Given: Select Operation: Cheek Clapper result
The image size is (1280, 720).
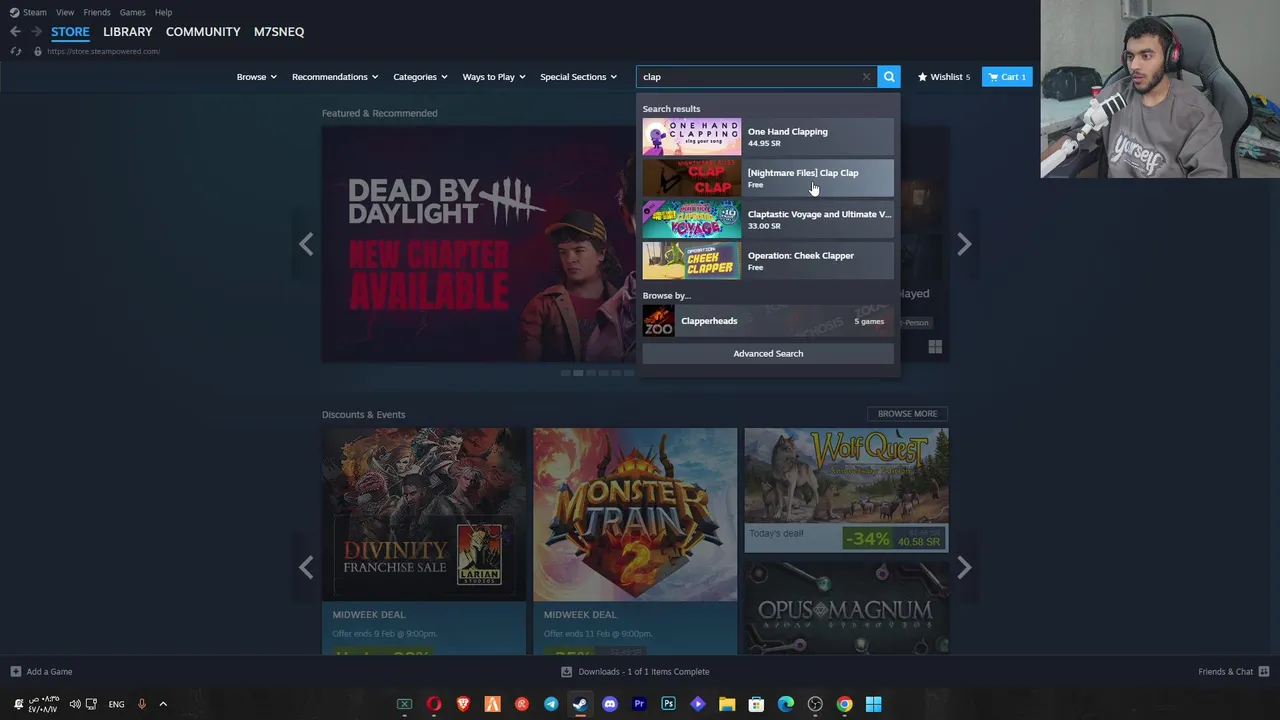Looking at the screenshot, I should point(768,261).
